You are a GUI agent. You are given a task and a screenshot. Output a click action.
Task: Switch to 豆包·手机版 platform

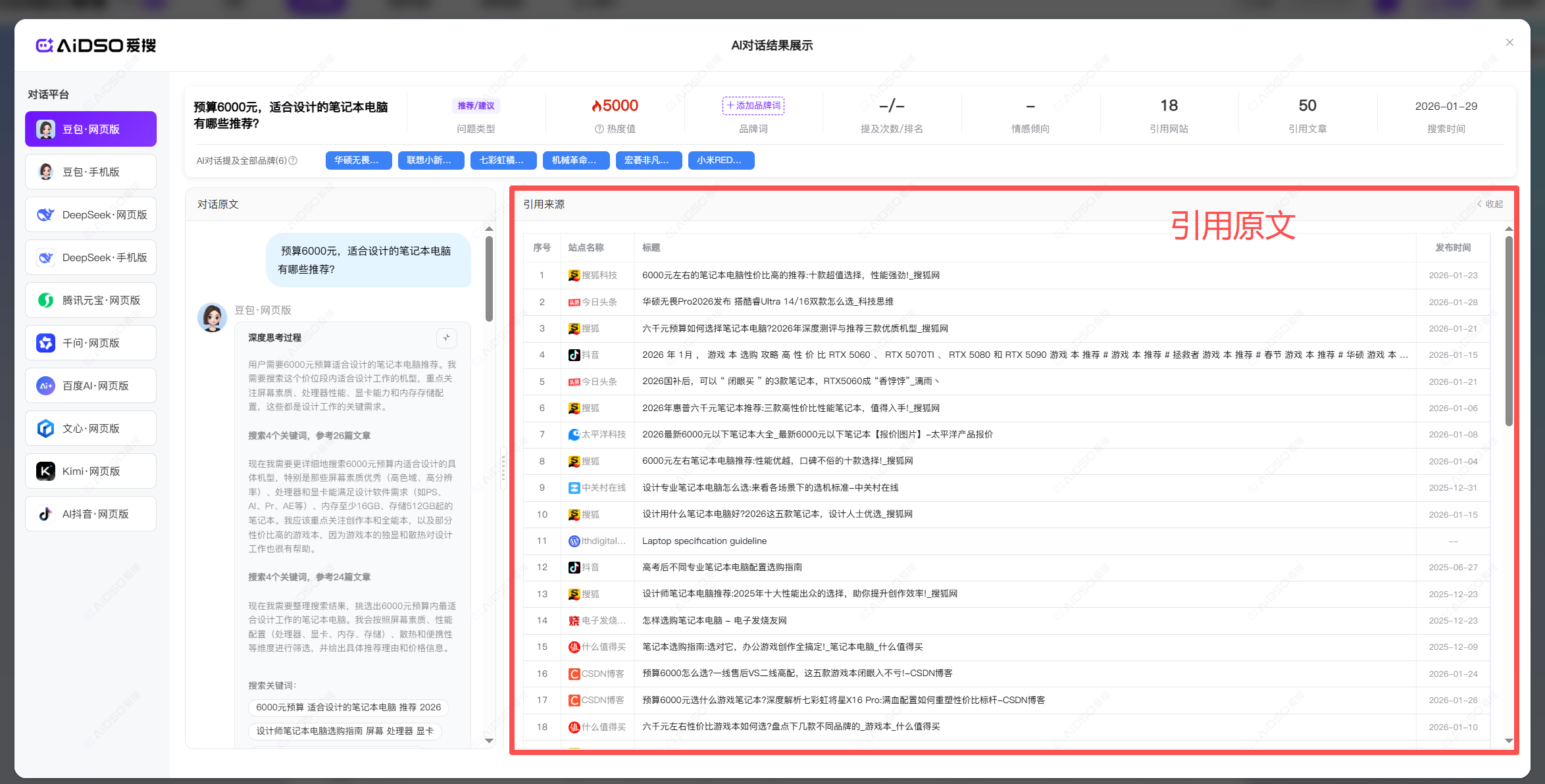pyautogui.click(x=91, y=172)
